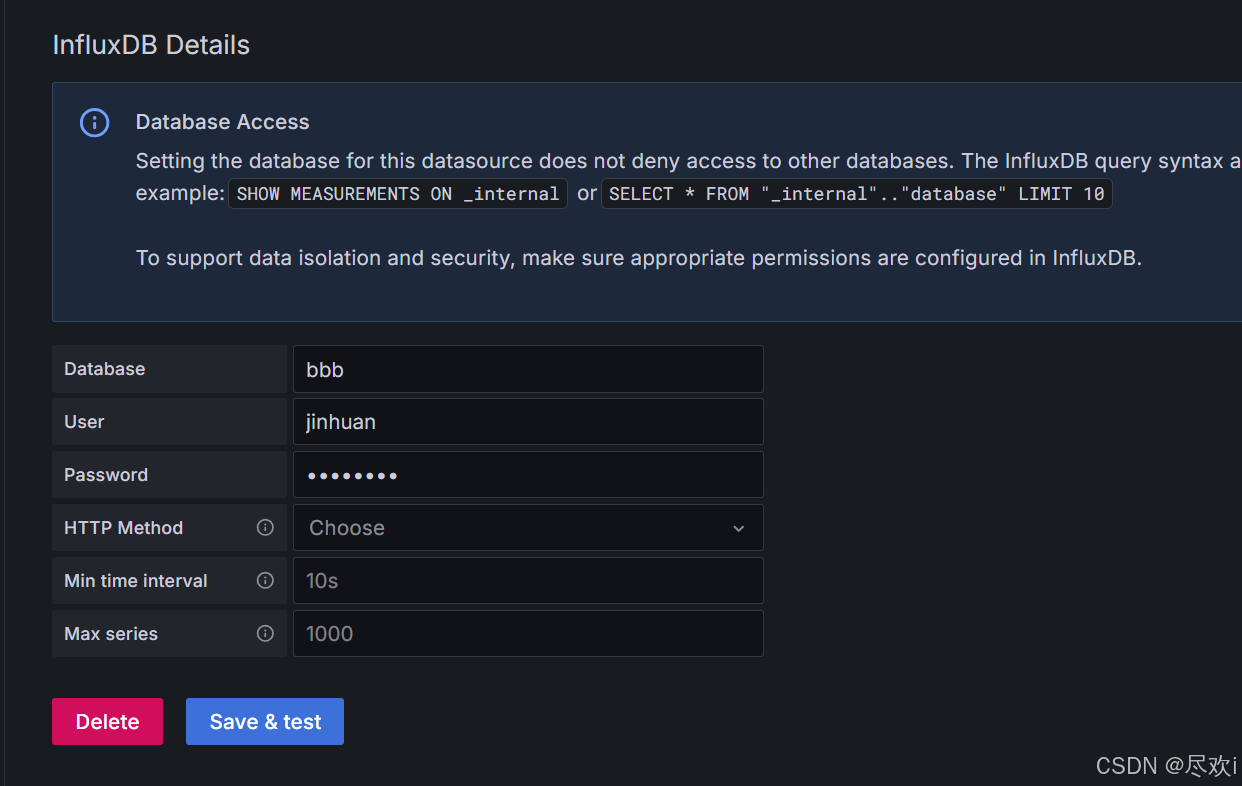Open the HTTP Method Choose dropdown
1242x786 pixels.
coord(528,527)
